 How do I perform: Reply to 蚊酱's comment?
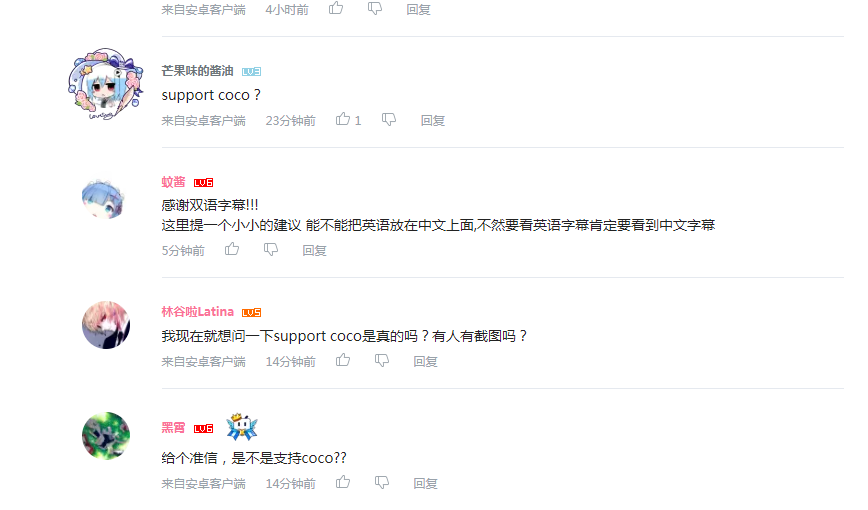pyautogui.click(x=314, y=250)
